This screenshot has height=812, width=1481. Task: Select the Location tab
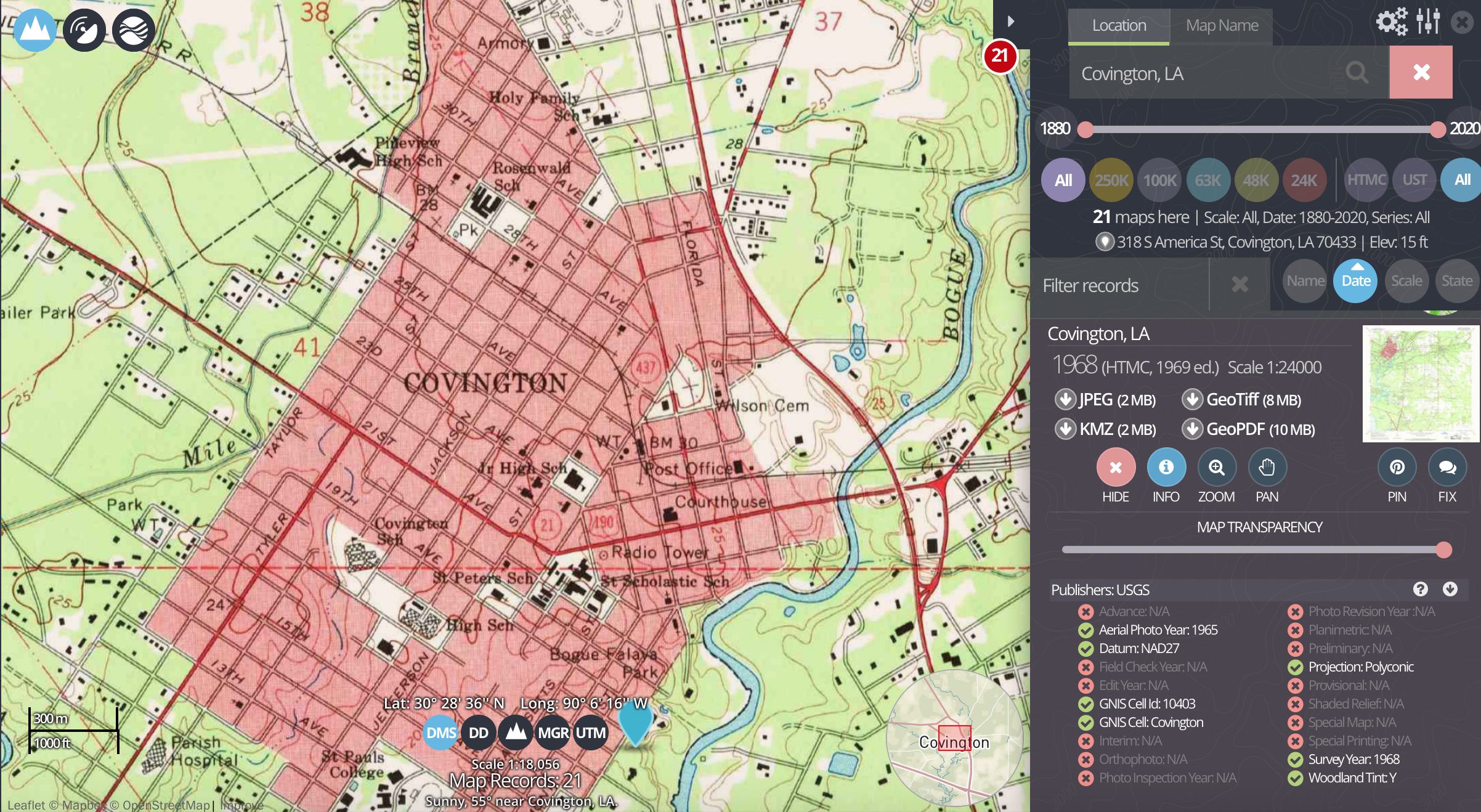click(x=1119, y=26)
